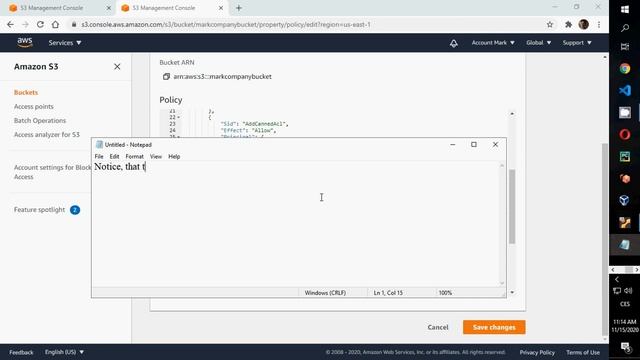Open the Chrome profile avatar

pyautogui.click(x=584, y=24)
